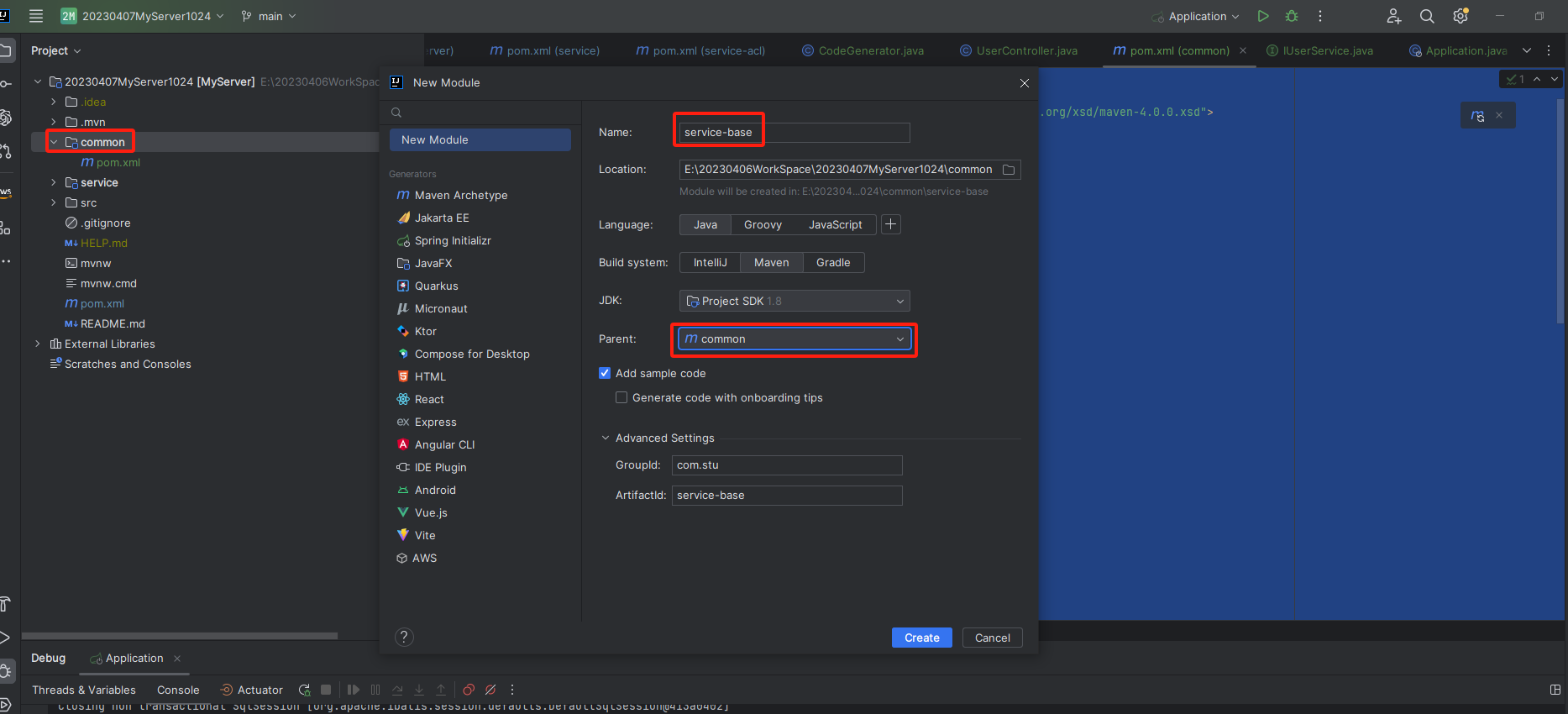Image resolution: width=1568 pixels, height=714 pixels.
Task: Open IDE settings gear icon
Action: coord(1460,16)
